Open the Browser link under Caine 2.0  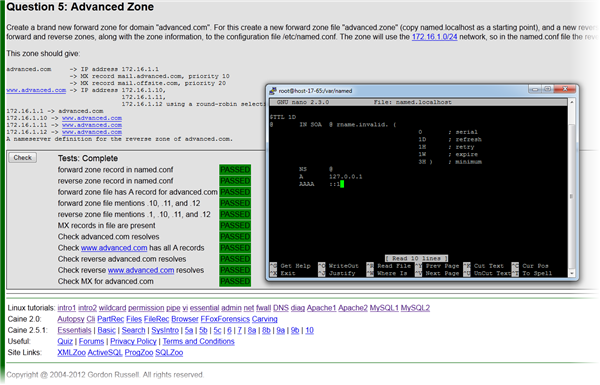[185, 319]
